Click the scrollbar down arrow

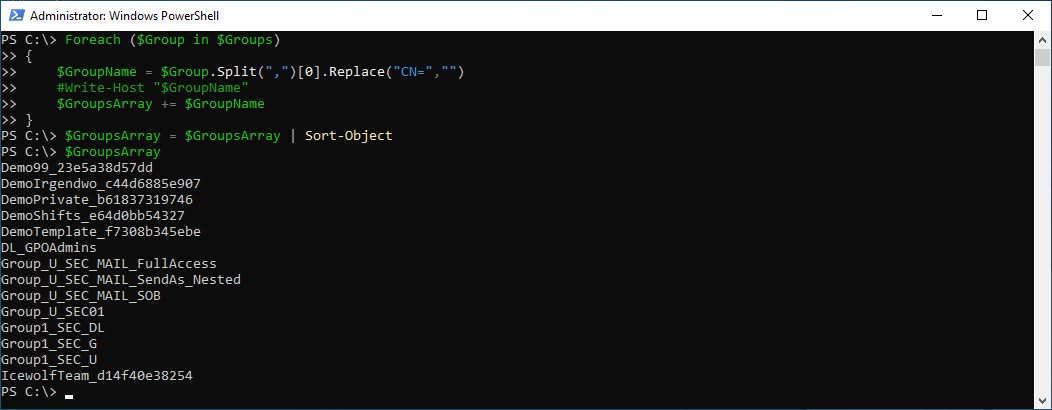tap(1042, 401)
